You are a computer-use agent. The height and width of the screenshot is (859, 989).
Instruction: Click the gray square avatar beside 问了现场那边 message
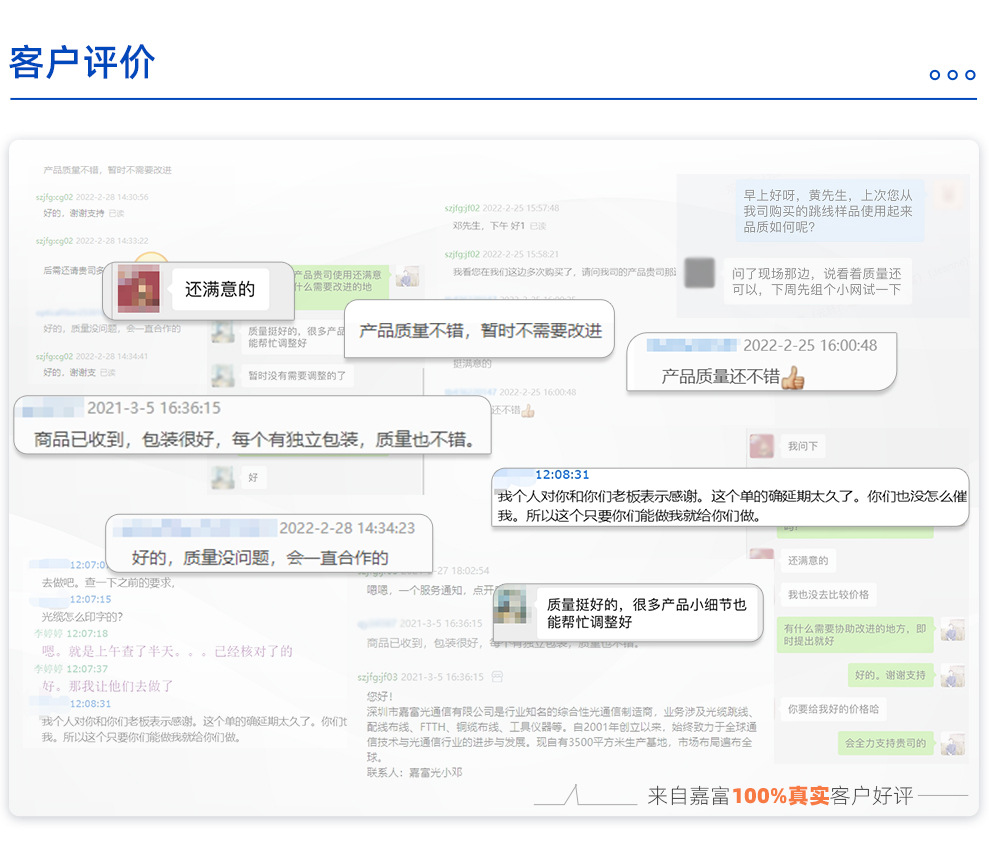[x=699, y=273]
